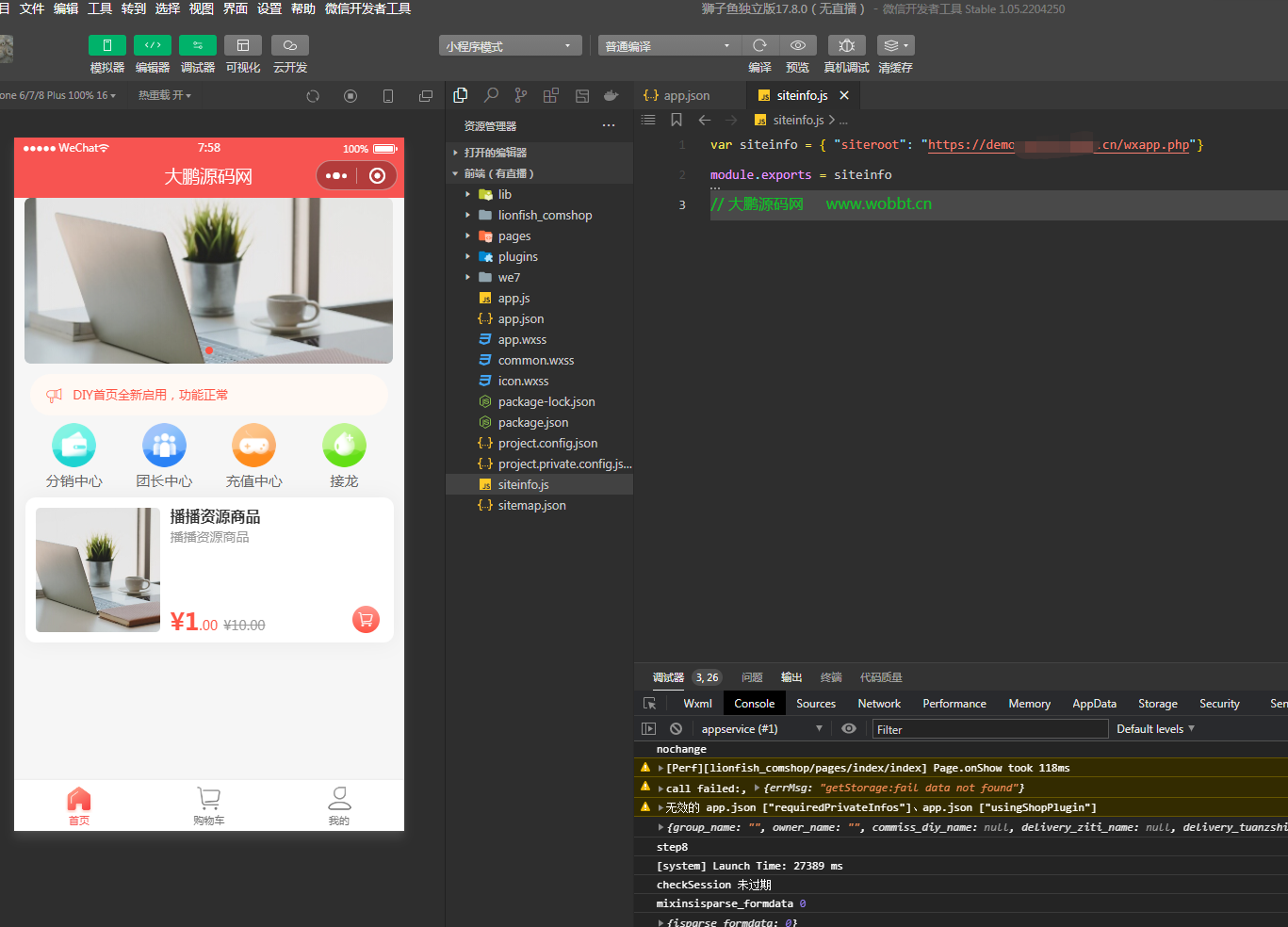Click the console Filter input field
The width and height of the screenshot is (1288, 927).
pyautogui.click(x=987, y=729)
